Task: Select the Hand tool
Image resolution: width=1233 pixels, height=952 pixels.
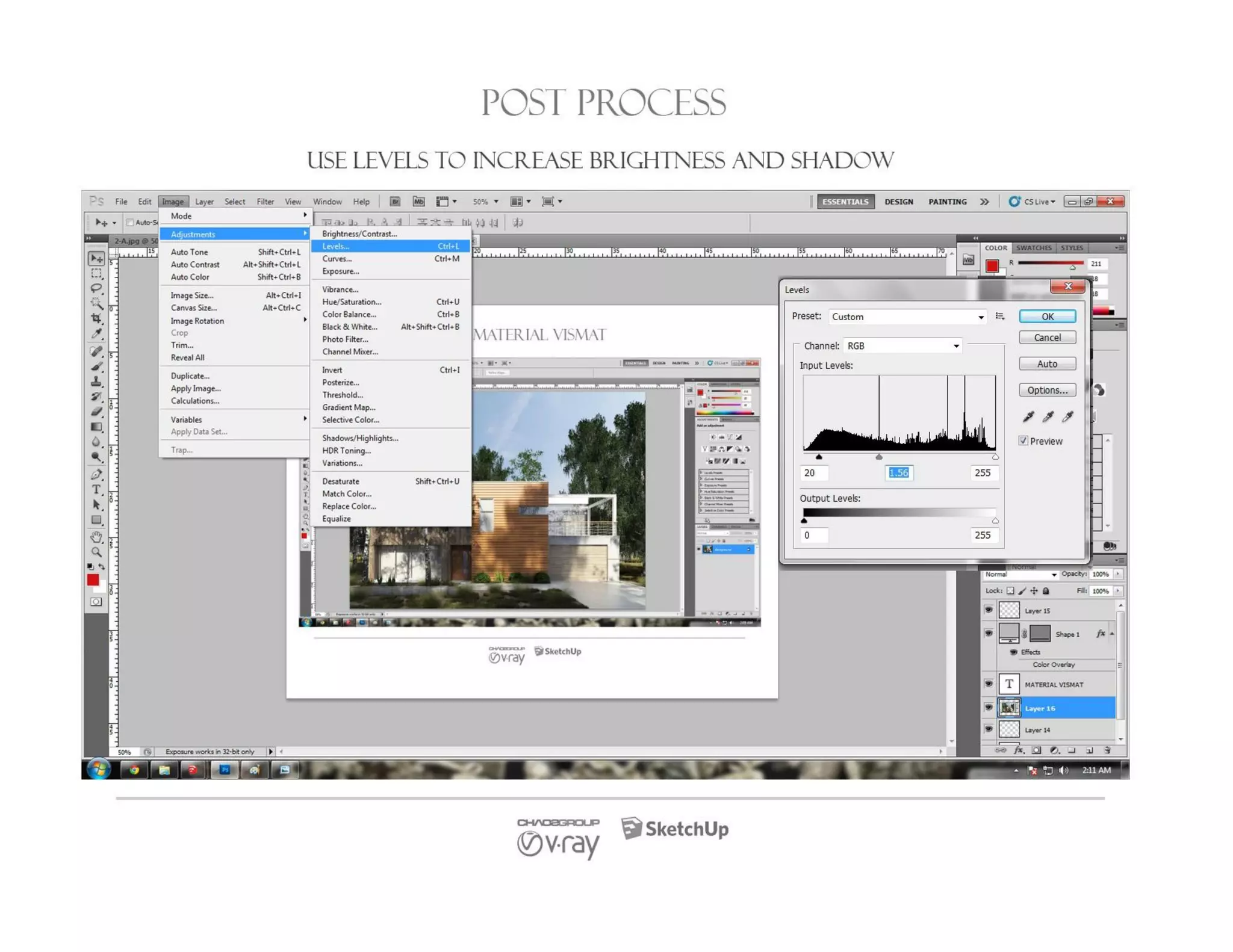Action: coord(96,537)
